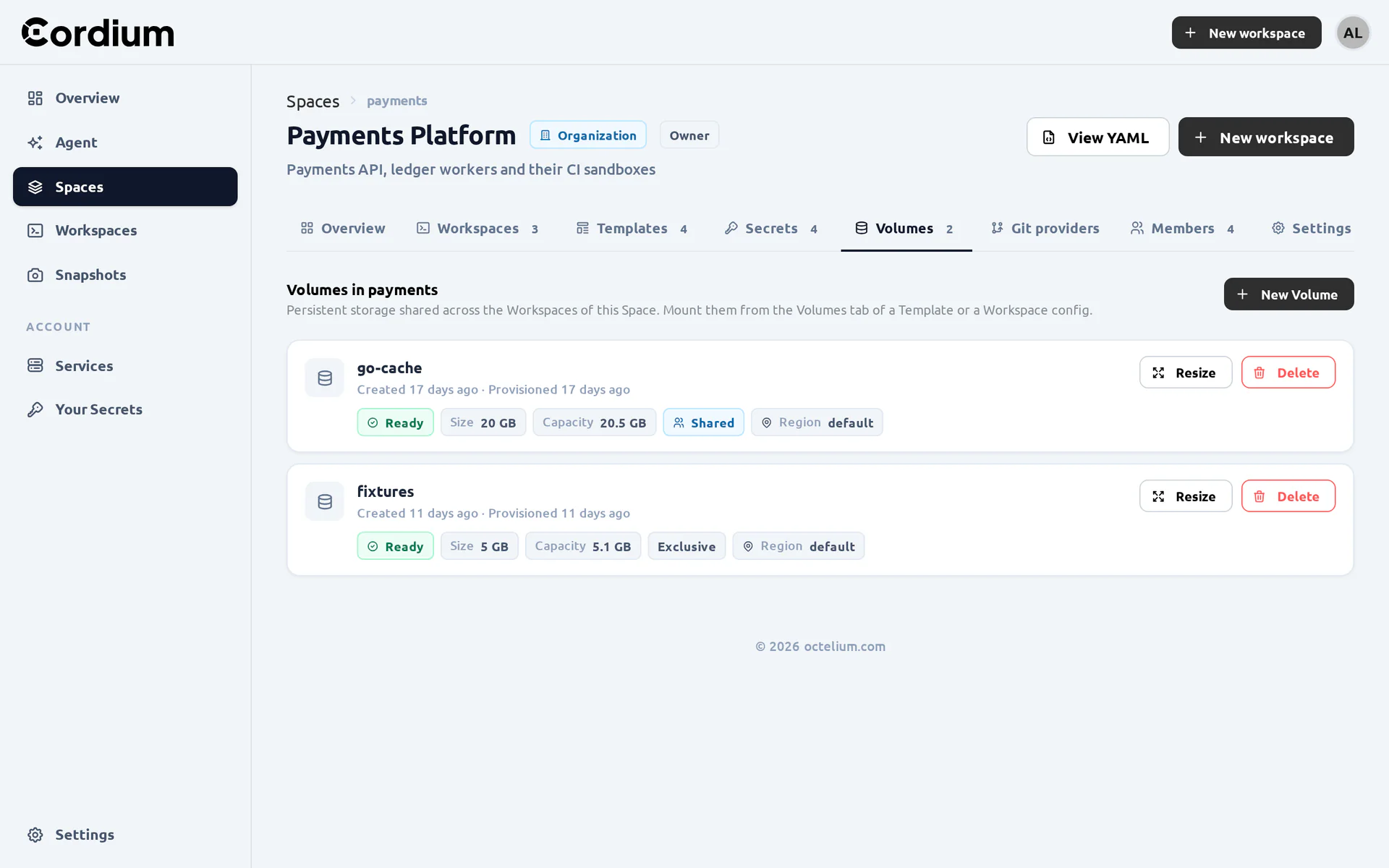Click the Shared badge on go-cache
Screen dimensions: 1389x868
pyautogui.click(x=703, y=422)
